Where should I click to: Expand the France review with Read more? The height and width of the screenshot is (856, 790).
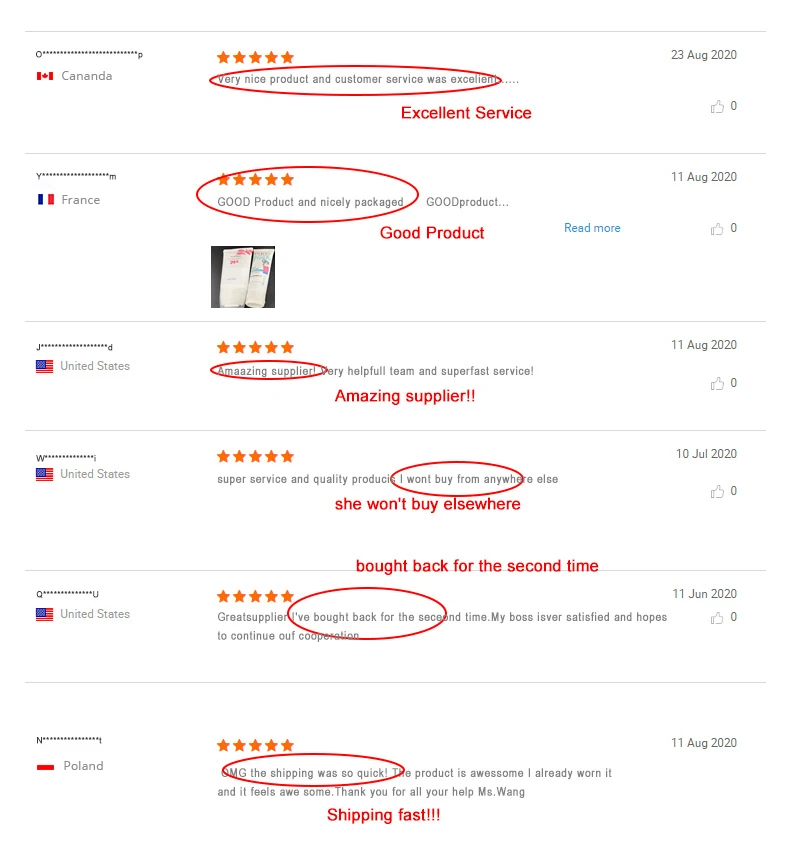click(x=592, y=228)
